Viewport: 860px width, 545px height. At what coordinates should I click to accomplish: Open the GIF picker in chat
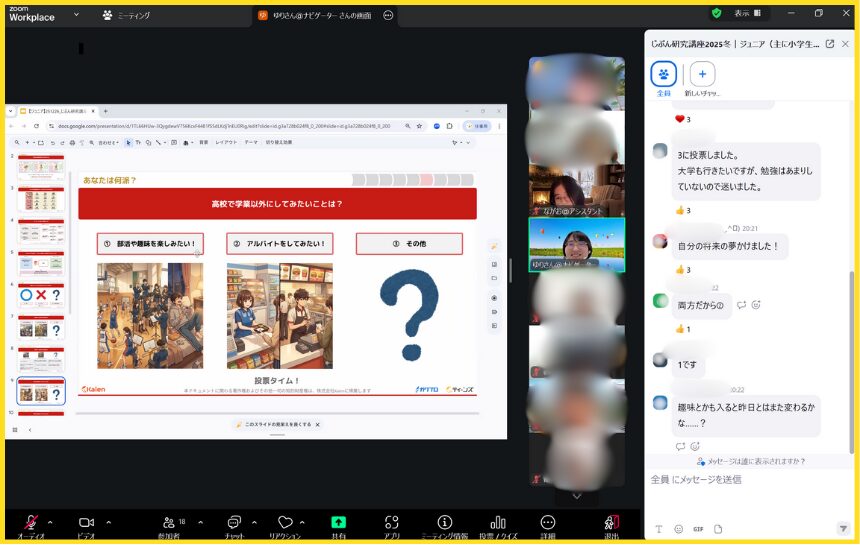click(698, 529)
